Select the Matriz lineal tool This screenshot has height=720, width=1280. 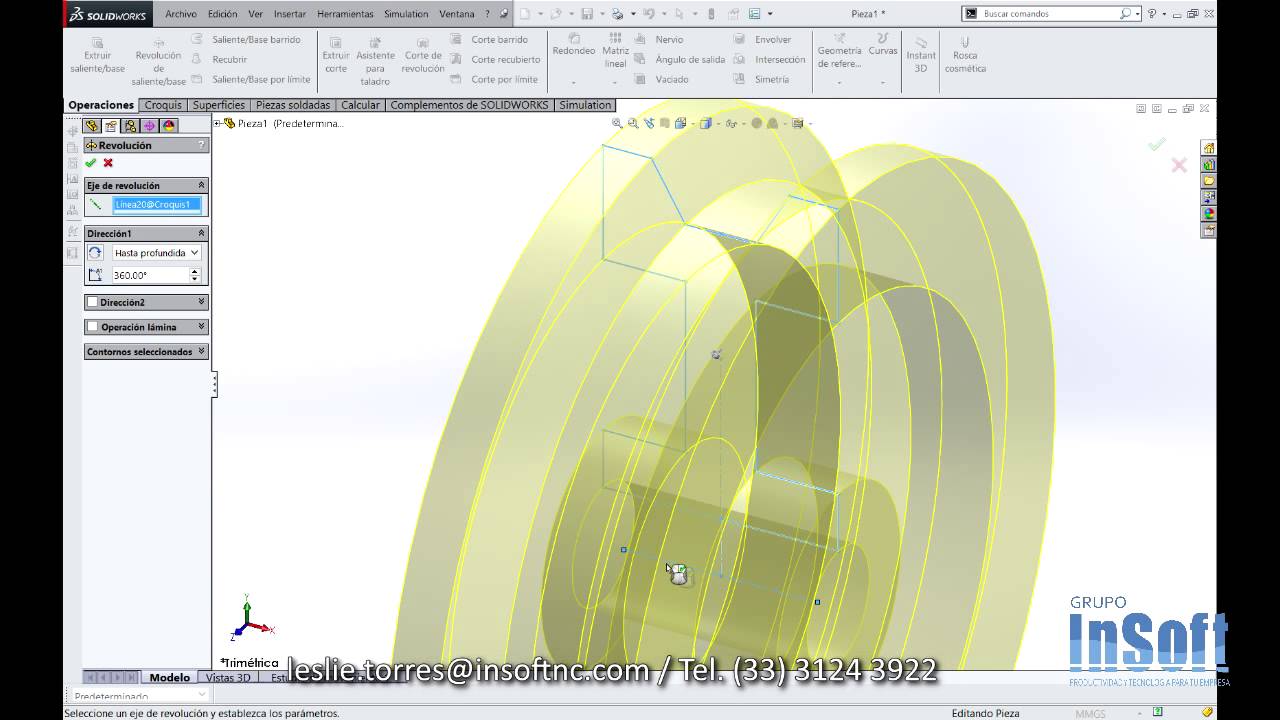pyautogui.click(x=616, y=51)
